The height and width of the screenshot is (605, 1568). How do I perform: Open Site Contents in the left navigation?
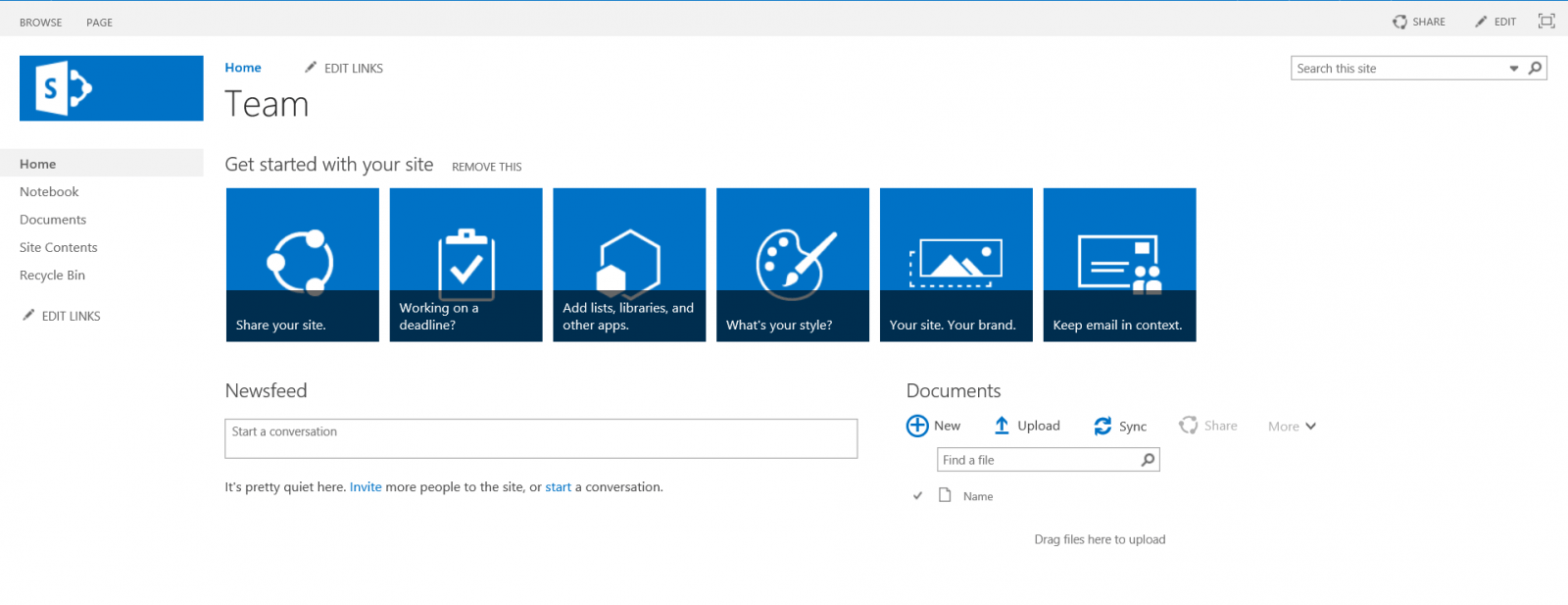pyautogui.click(x=59, y=247)
